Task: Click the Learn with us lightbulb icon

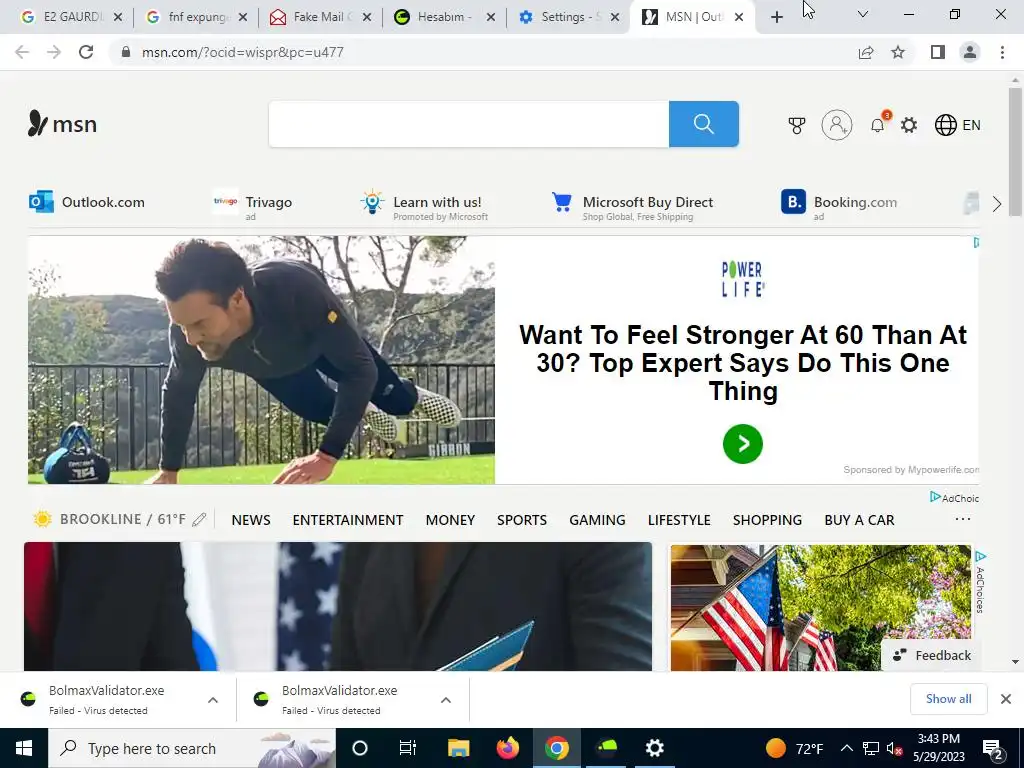Action: [372, 202]
